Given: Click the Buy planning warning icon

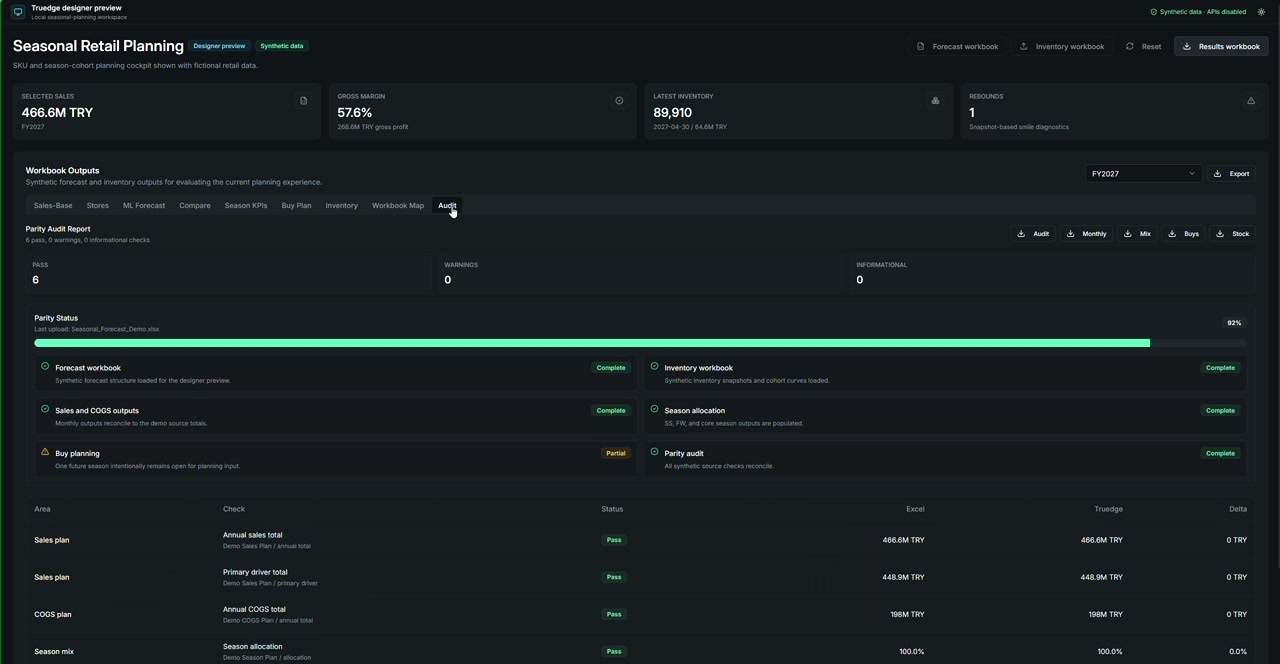Looking at the screenshot, I should (x=45, y=452).
